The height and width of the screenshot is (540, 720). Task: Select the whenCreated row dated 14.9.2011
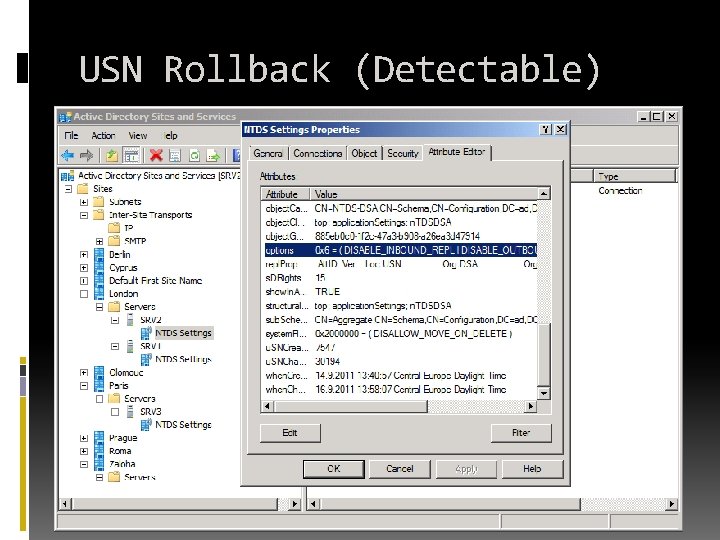[400, 376]
